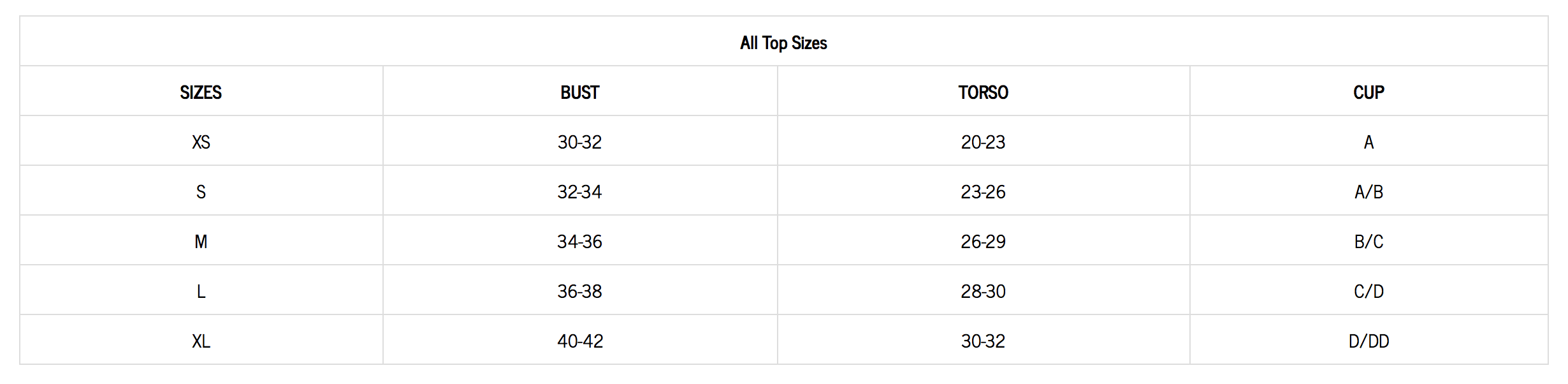
Task: Select cup value D/DD
Action: [1368, 341]
